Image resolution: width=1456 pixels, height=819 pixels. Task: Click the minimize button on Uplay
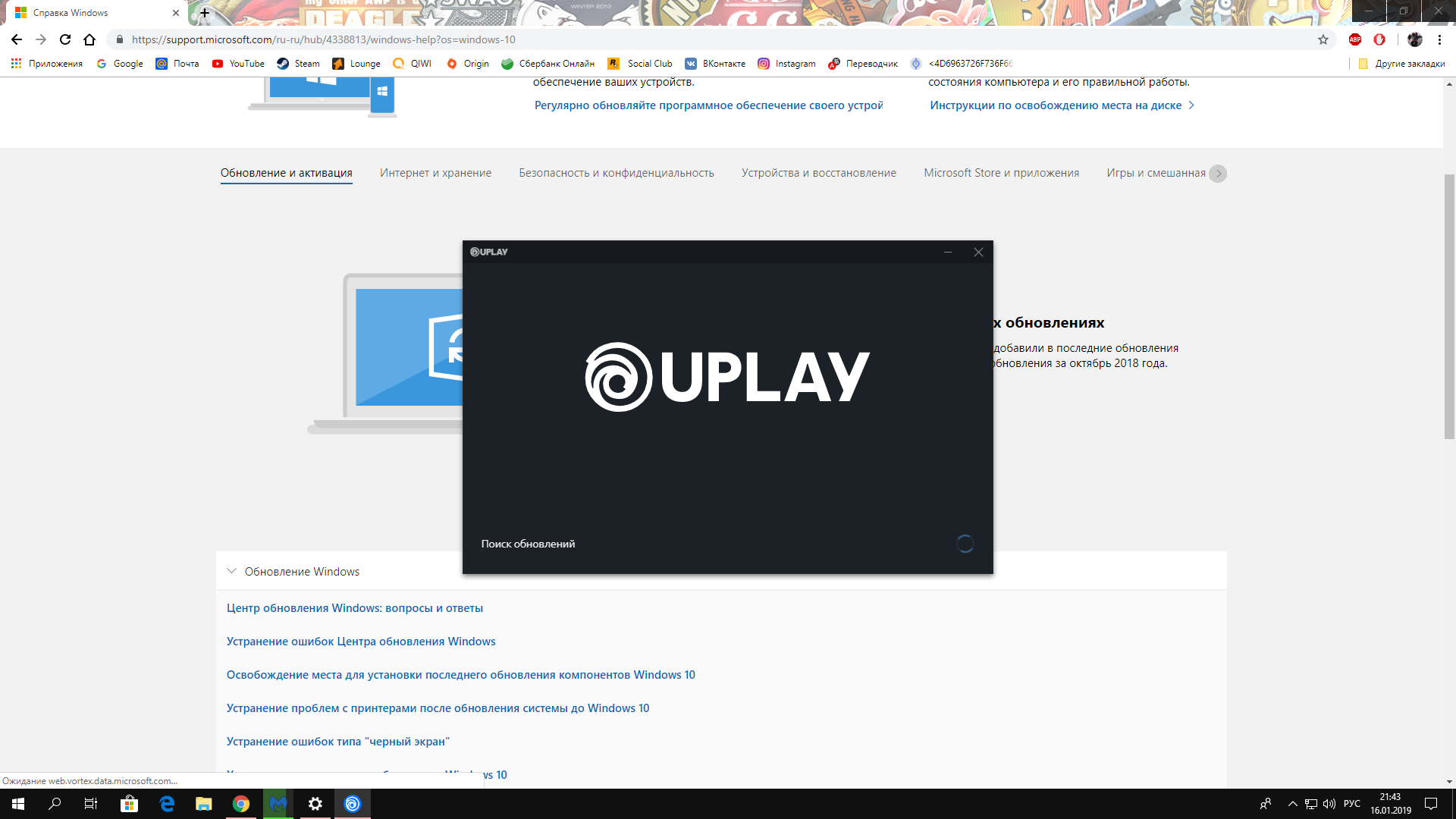click(x=948, y=252)
